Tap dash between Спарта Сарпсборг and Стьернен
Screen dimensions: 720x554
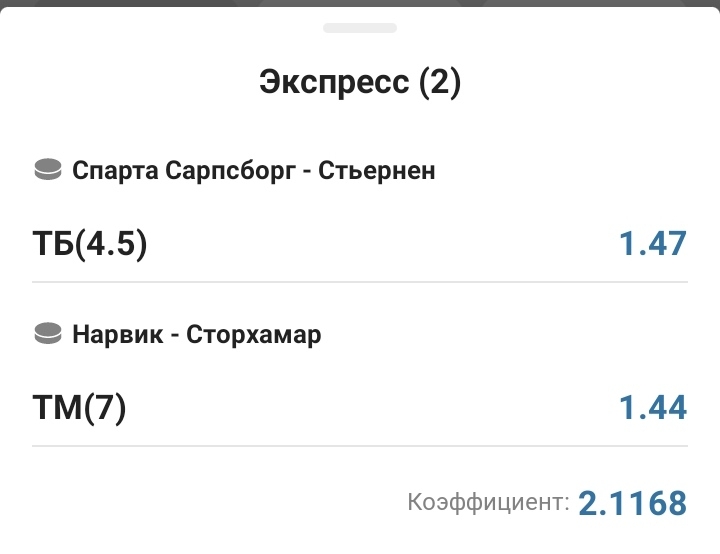point(307,171)
